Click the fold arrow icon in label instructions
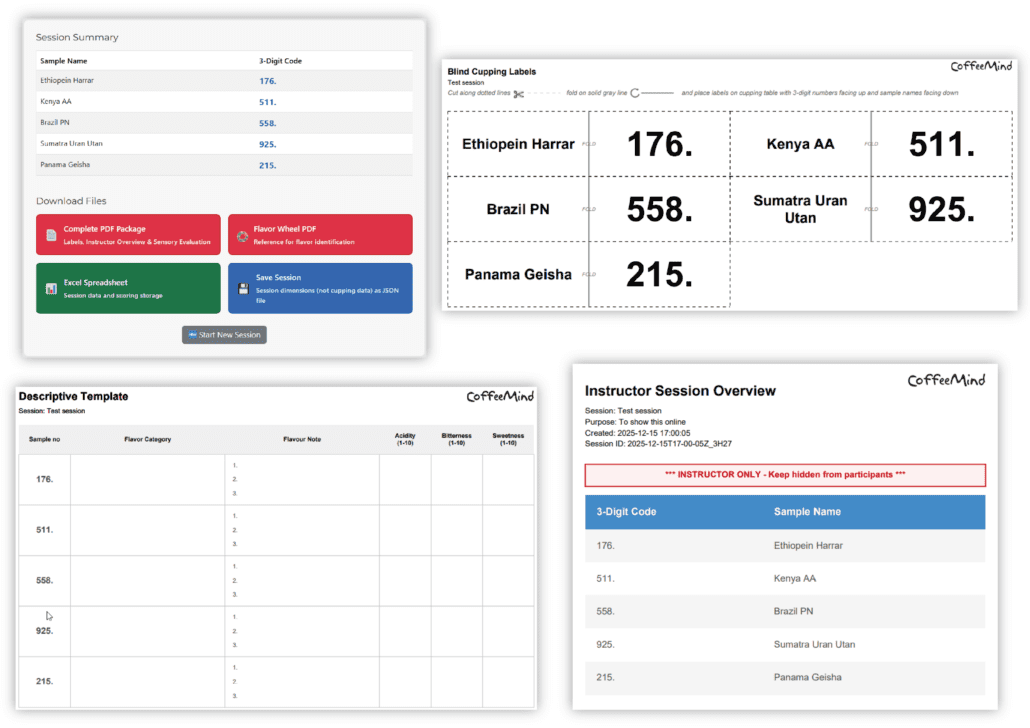 coord(635,92)
